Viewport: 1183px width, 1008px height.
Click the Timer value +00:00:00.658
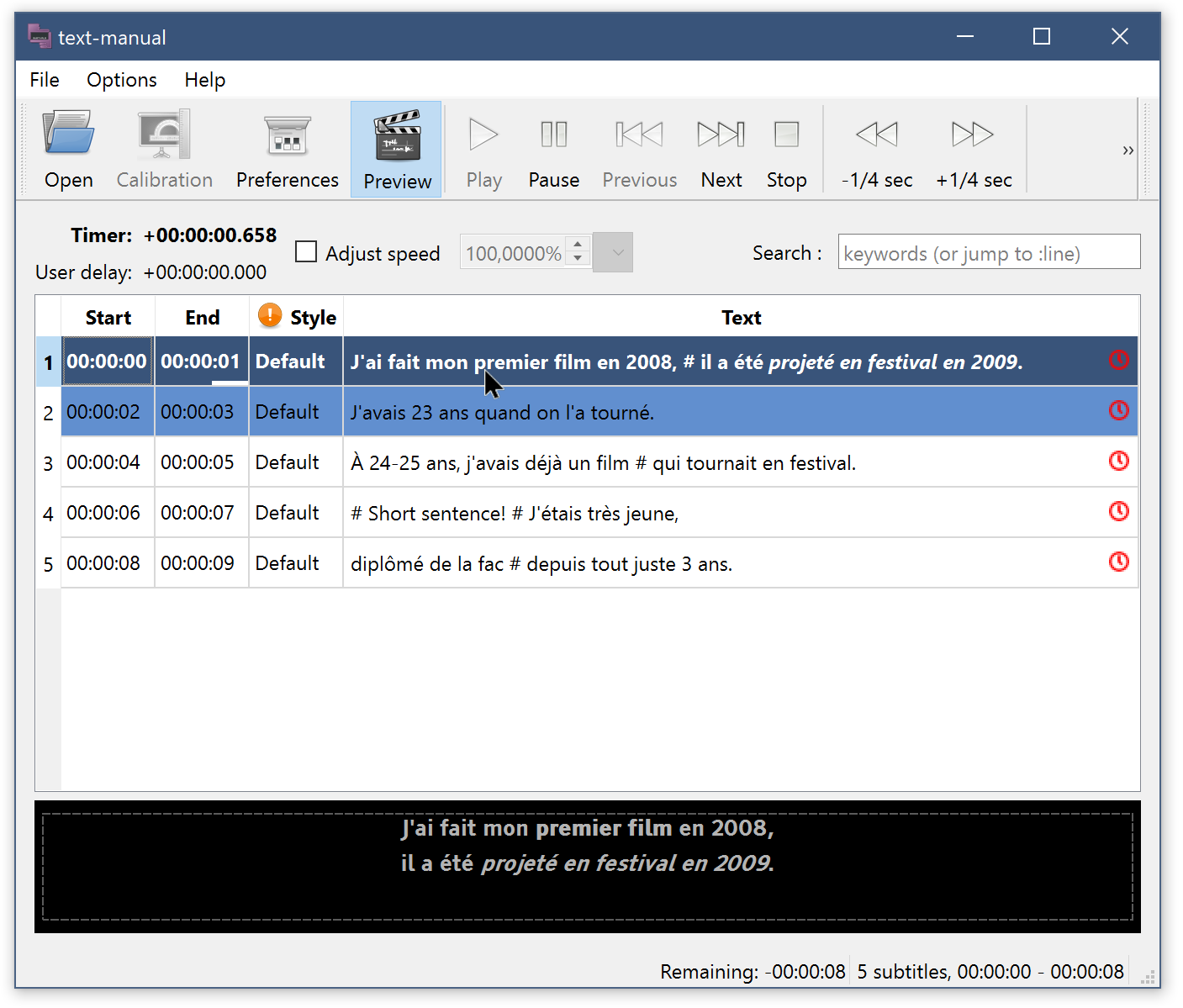click(210, 235)
